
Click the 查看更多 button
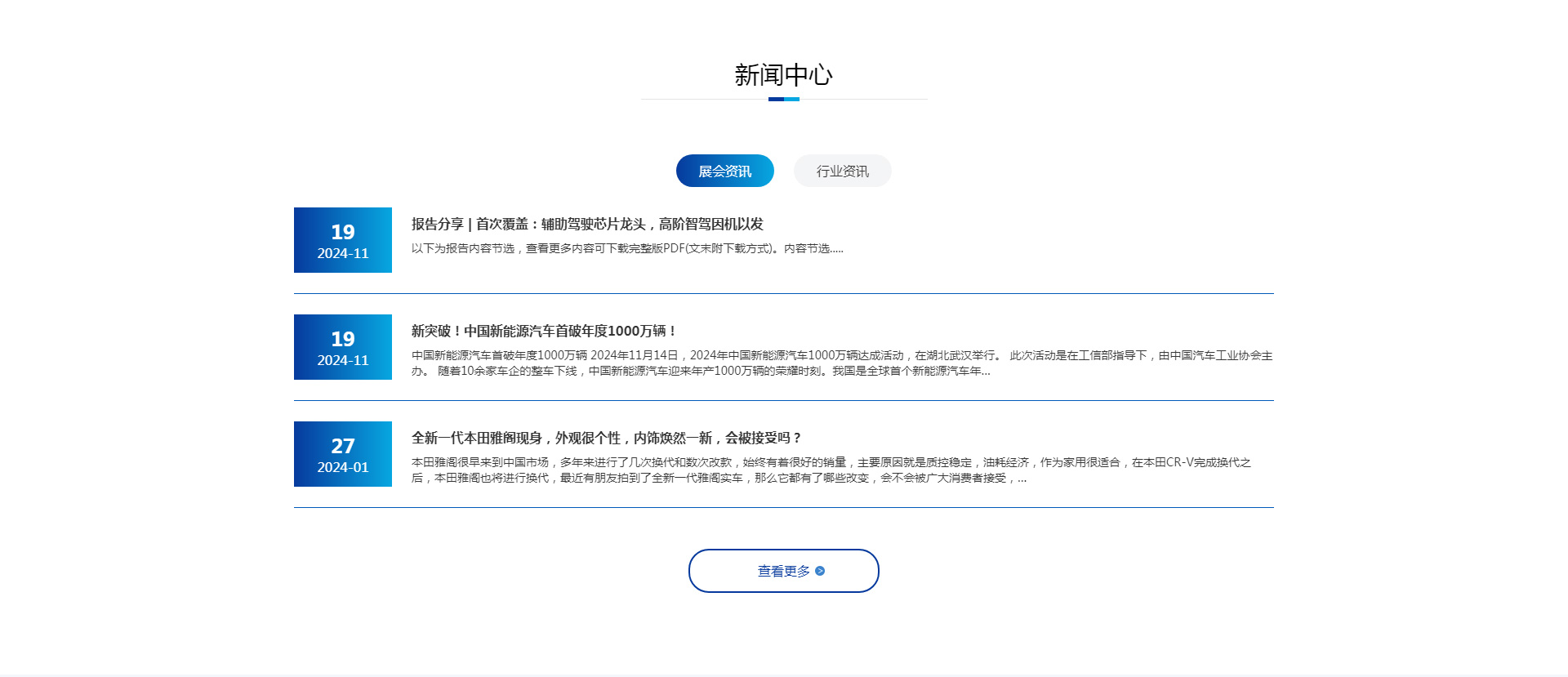[x=783, y=571]
